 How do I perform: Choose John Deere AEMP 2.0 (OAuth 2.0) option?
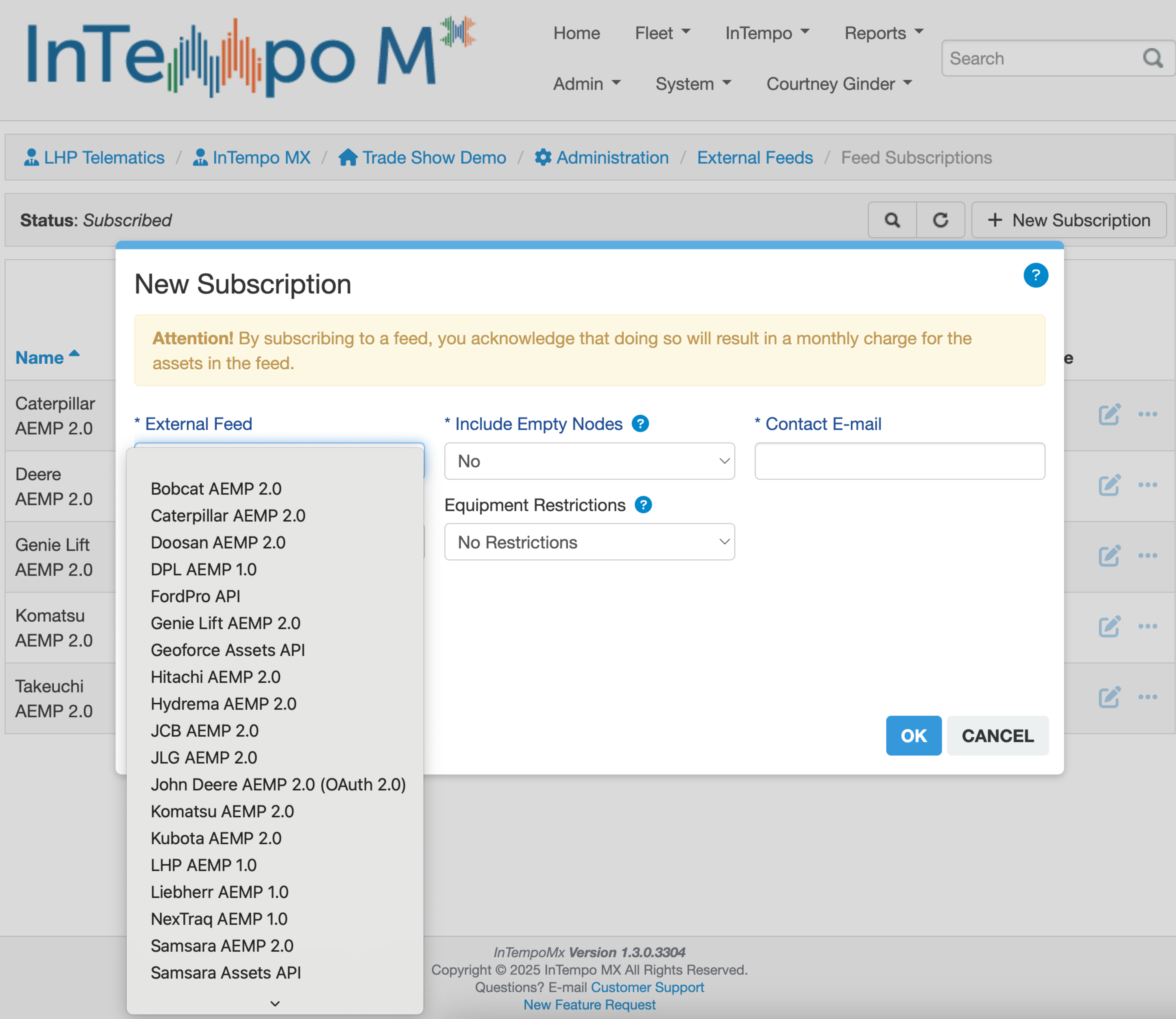(278, 785)
